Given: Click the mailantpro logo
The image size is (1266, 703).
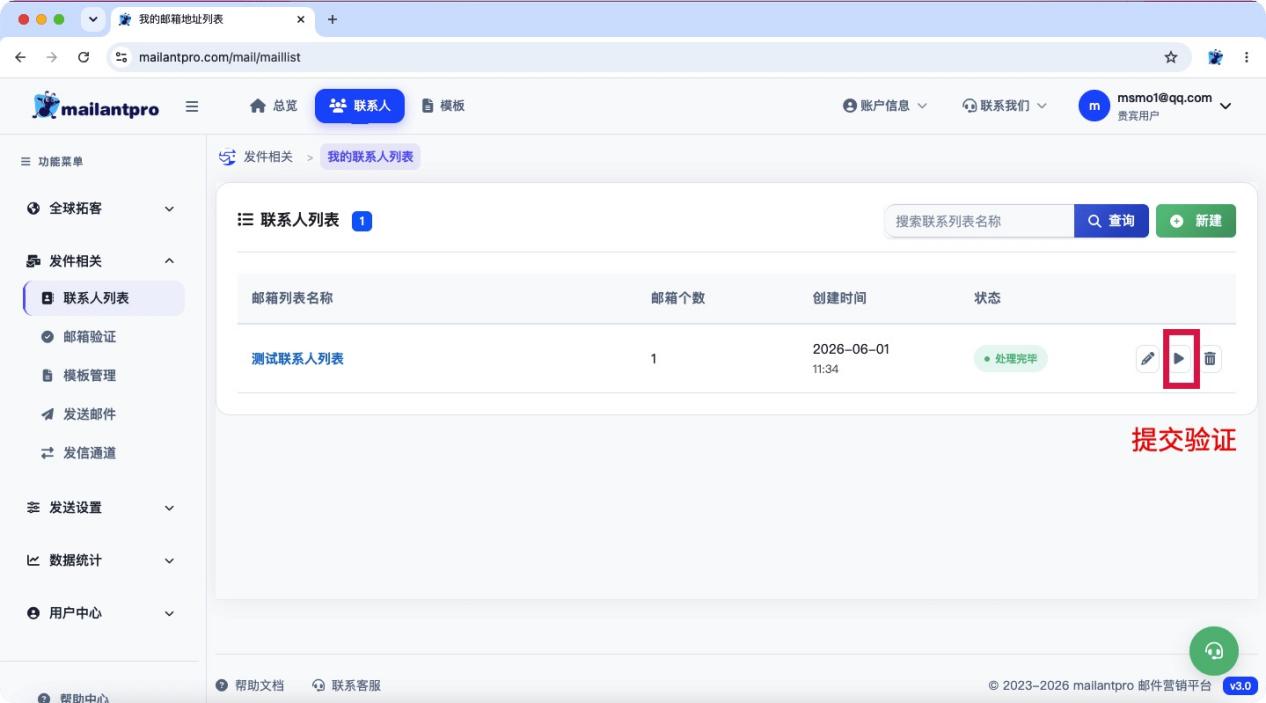Looking at the screenshot, I should (96, 106).
